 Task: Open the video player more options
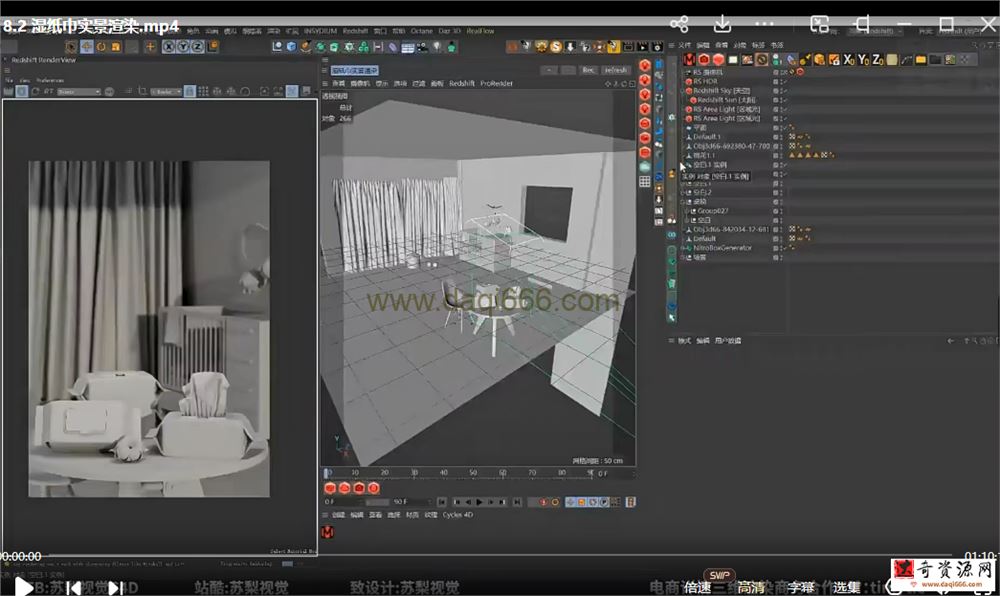(764, 24)
